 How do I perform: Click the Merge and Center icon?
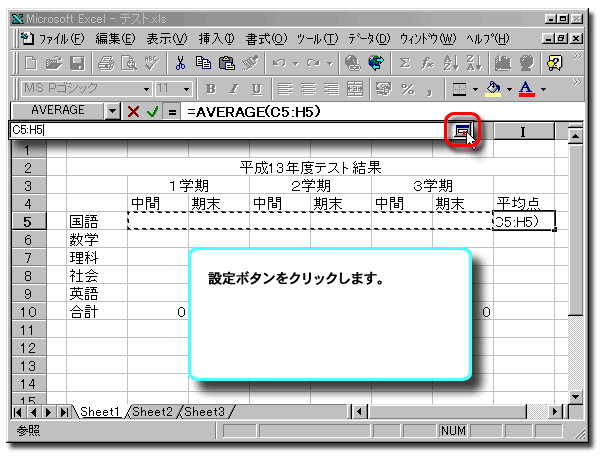355,89
